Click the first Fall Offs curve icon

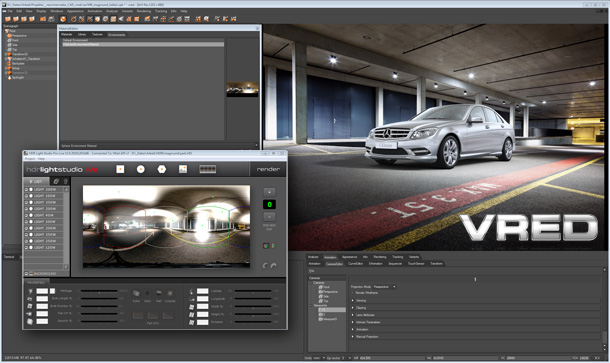[x=138, y=316]
